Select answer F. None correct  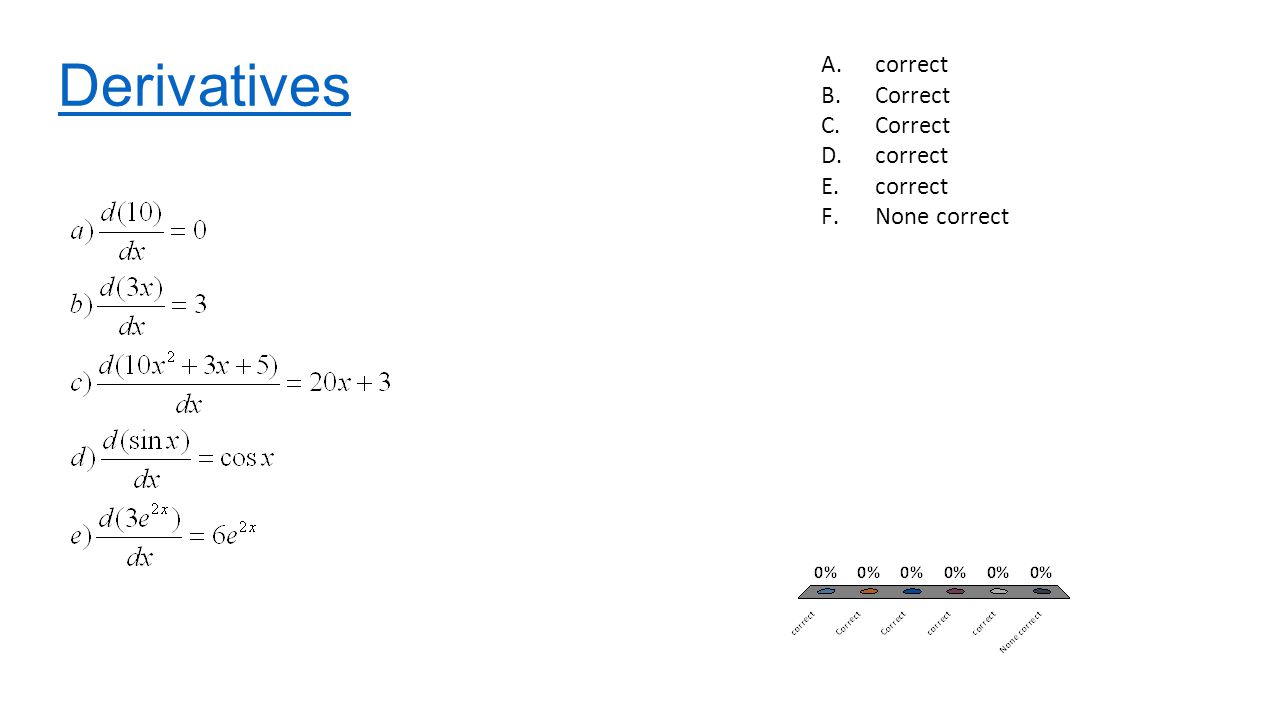point(915,217)
